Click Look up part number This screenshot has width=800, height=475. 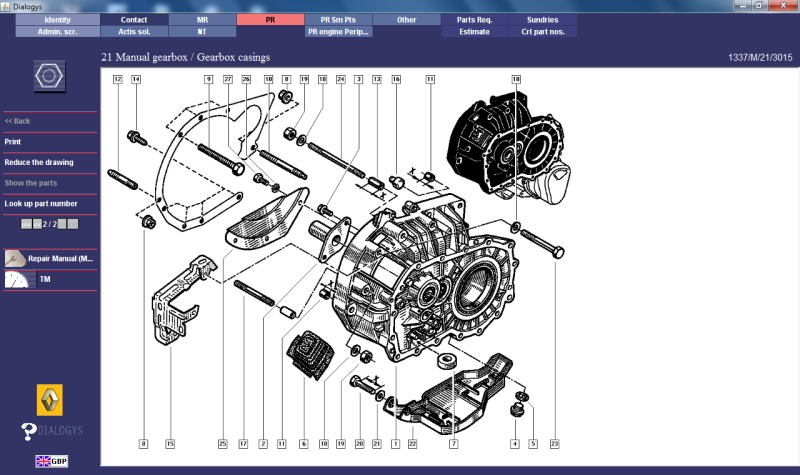click(40, 204)
